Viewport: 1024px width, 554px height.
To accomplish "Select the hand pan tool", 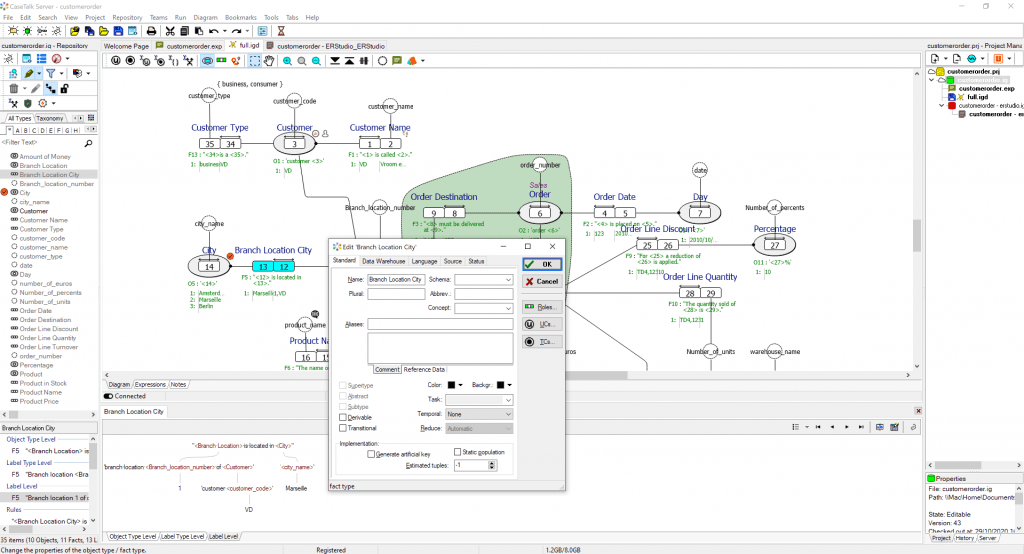I will (x=269, y=61).
